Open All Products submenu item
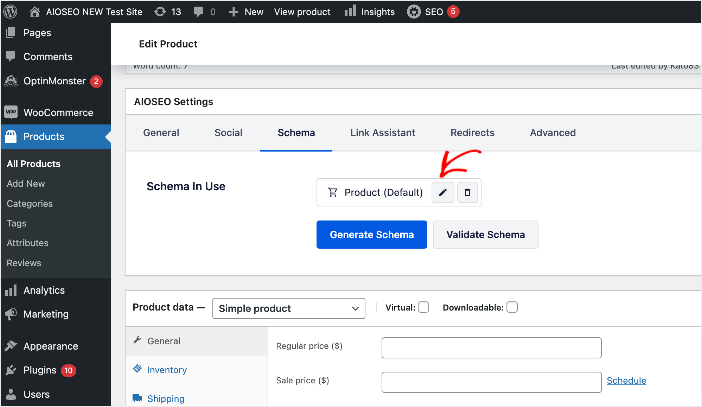702x407 pixels. 34,164
